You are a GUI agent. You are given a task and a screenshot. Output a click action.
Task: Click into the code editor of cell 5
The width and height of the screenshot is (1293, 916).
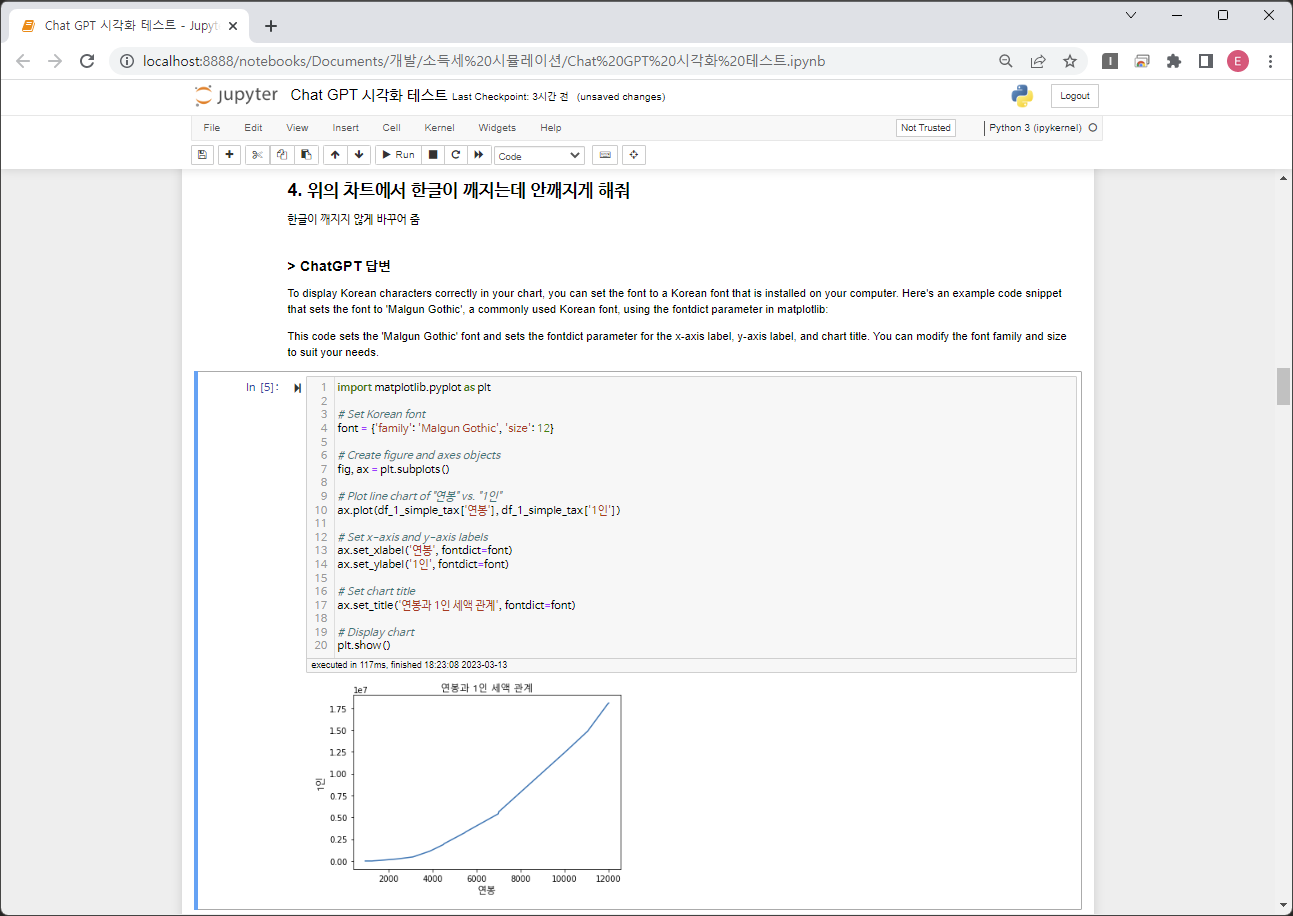(706, 516)
